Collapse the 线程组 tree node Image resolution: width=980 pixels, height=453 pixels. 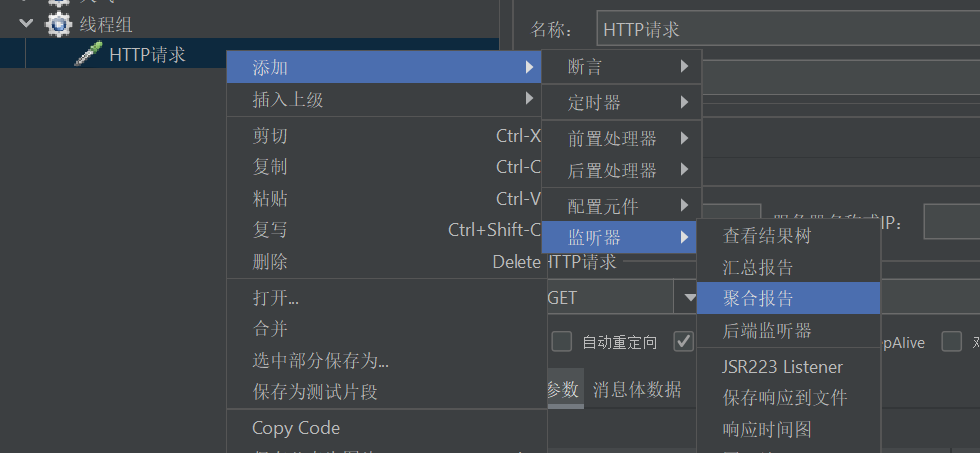point(26,24)
